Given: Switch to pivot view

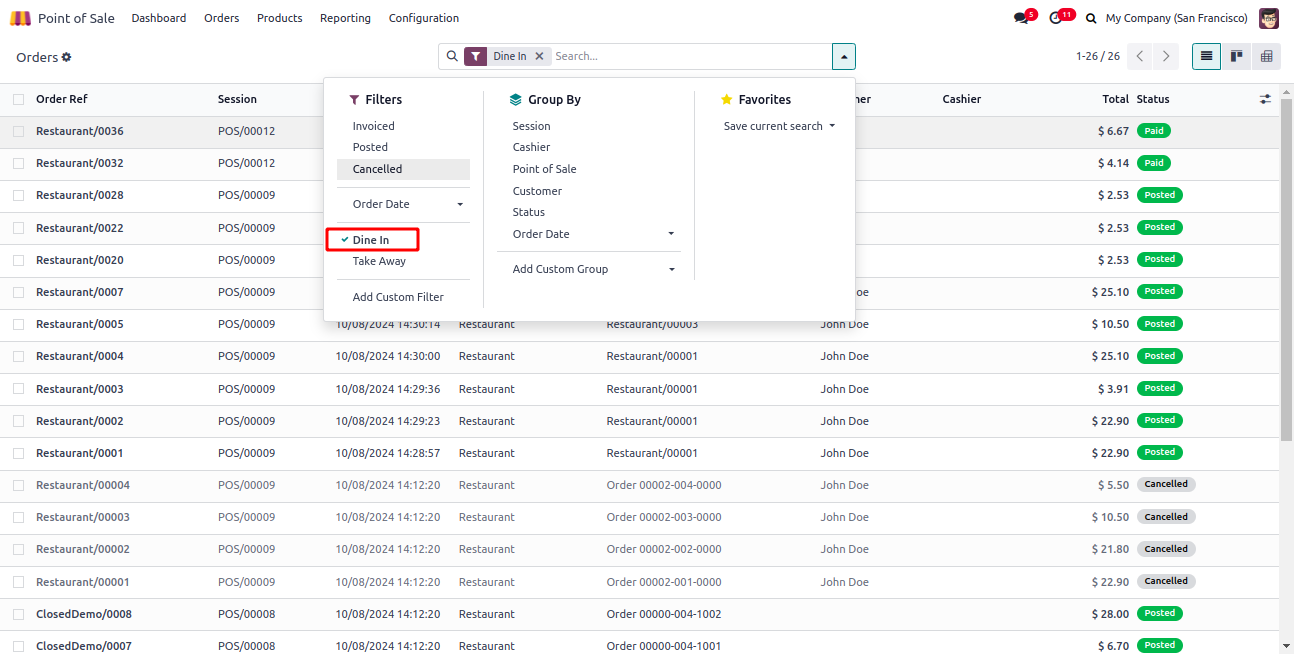Looking at the screenshot, I should [1266, 56].
